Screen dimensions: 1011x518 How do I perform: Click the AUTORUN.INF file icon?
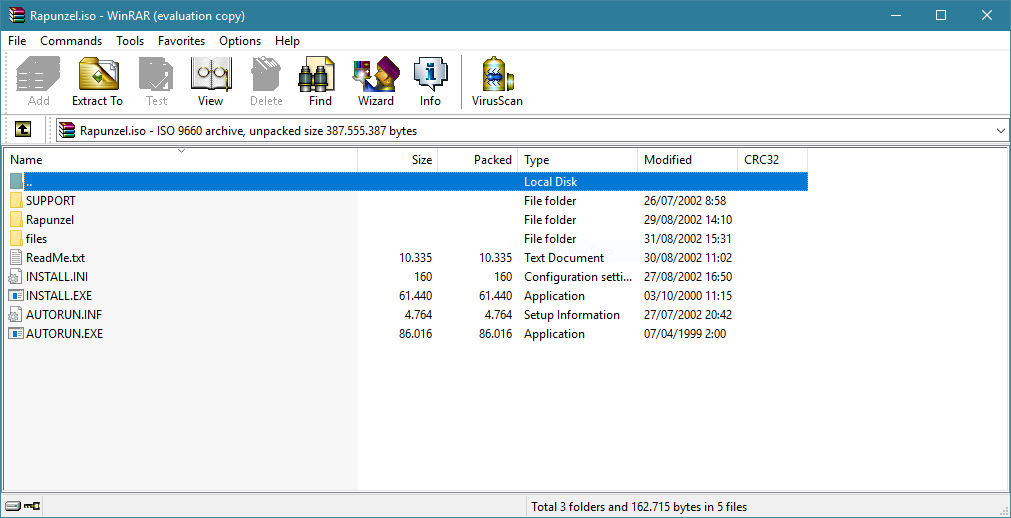click(15, 315)
